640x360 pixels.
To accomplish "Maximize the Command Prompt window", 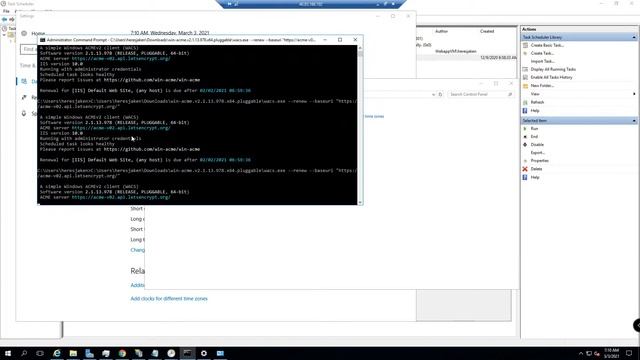I will (x=340, y=40).
